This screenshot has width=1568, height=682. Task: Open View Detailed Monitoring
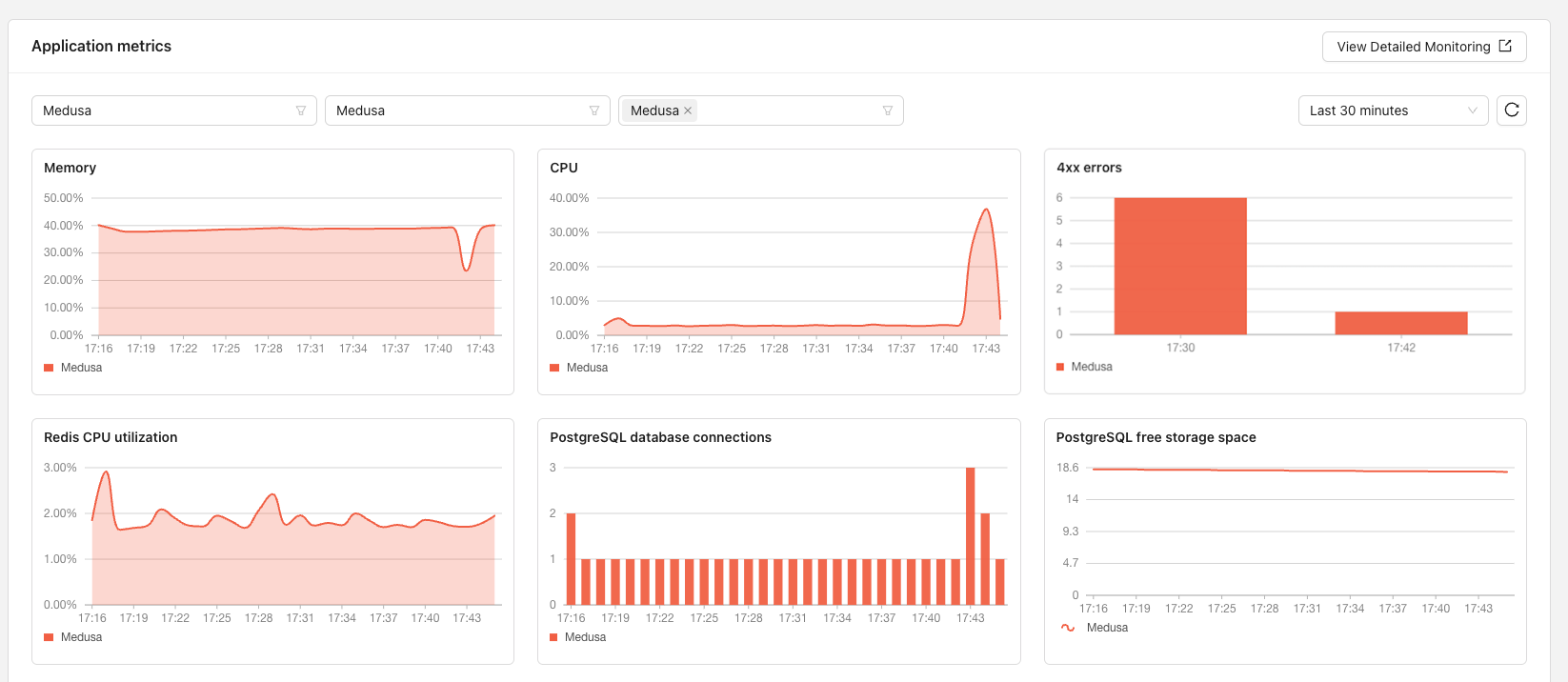click(x=1424, y=47)
